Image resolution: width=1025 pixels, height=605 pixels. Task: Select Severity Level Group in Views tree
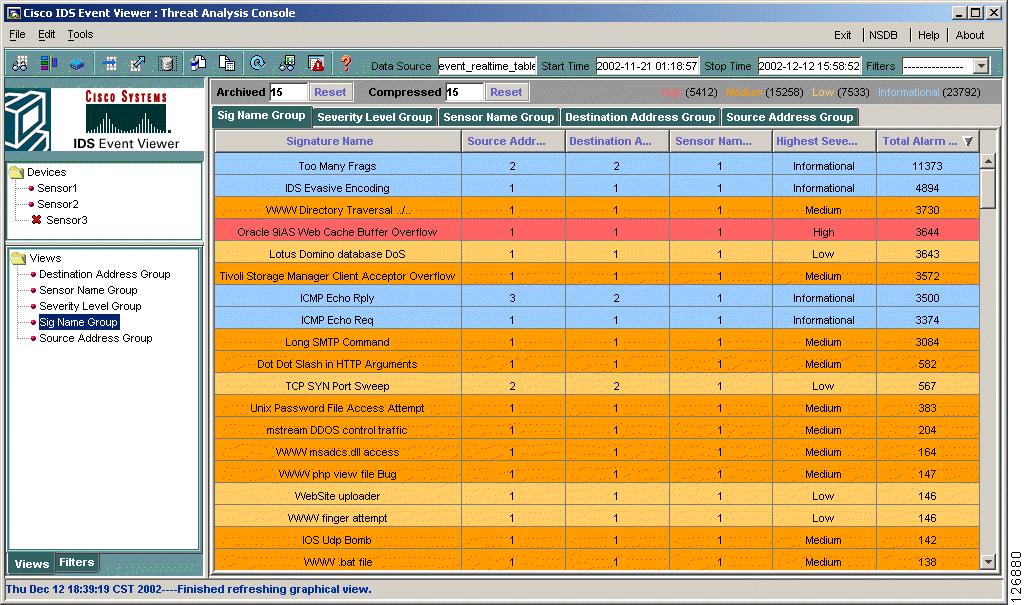(x=90, y=306)
